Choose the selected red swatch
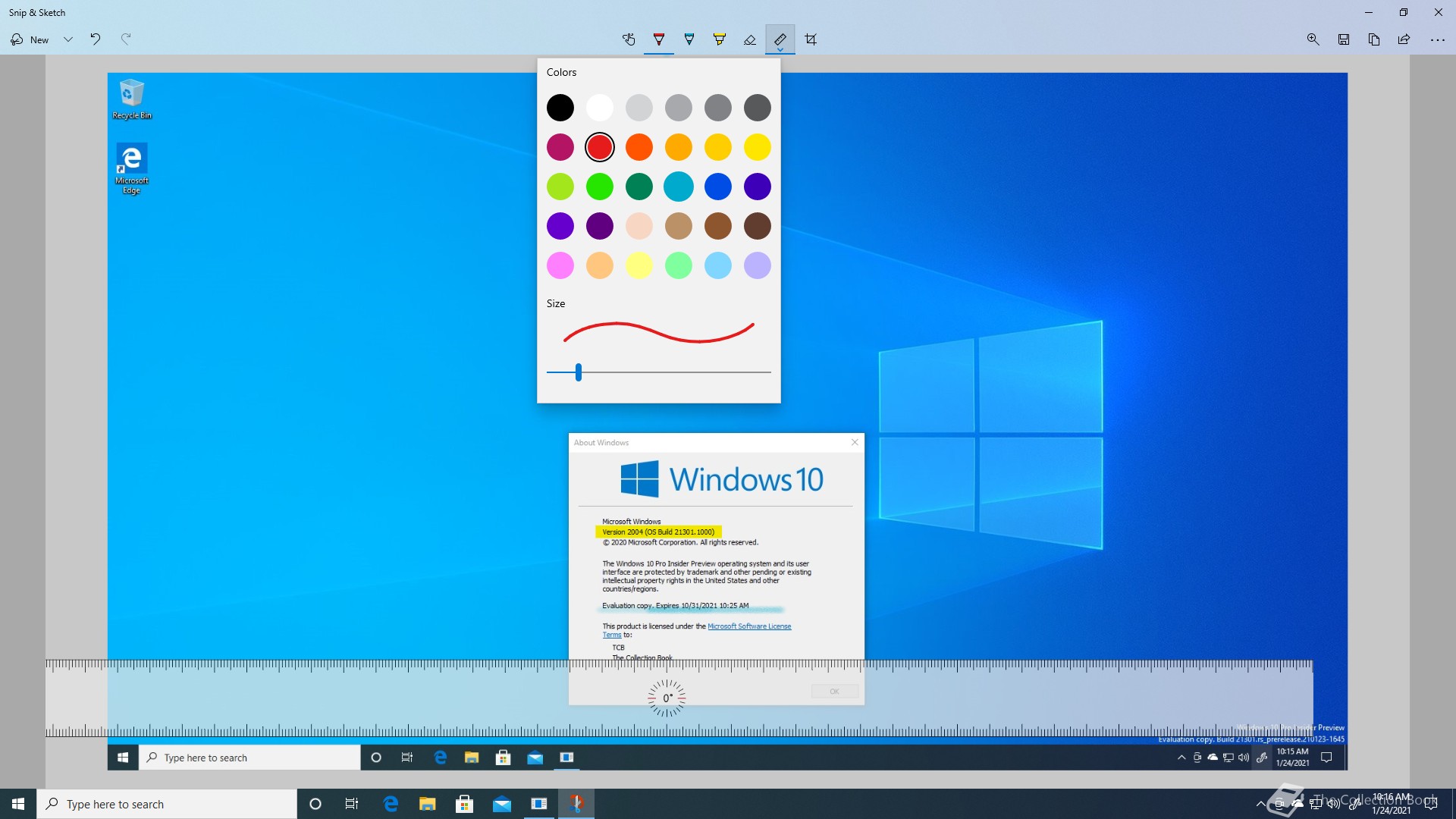The width and height of the screenshot is (1456, 819). [600, 147]
